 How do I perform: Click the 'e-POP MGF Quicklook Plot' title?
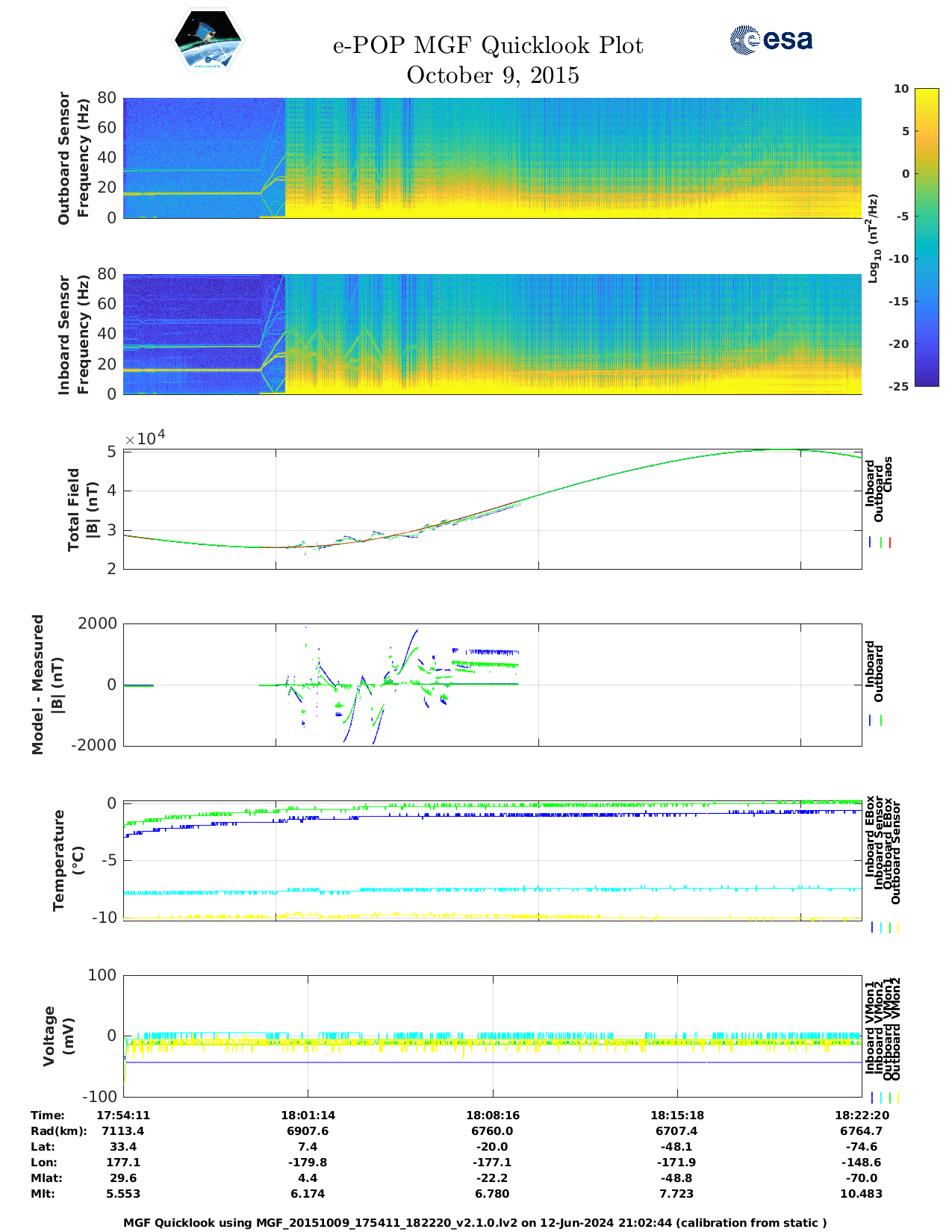coord(488,46)
